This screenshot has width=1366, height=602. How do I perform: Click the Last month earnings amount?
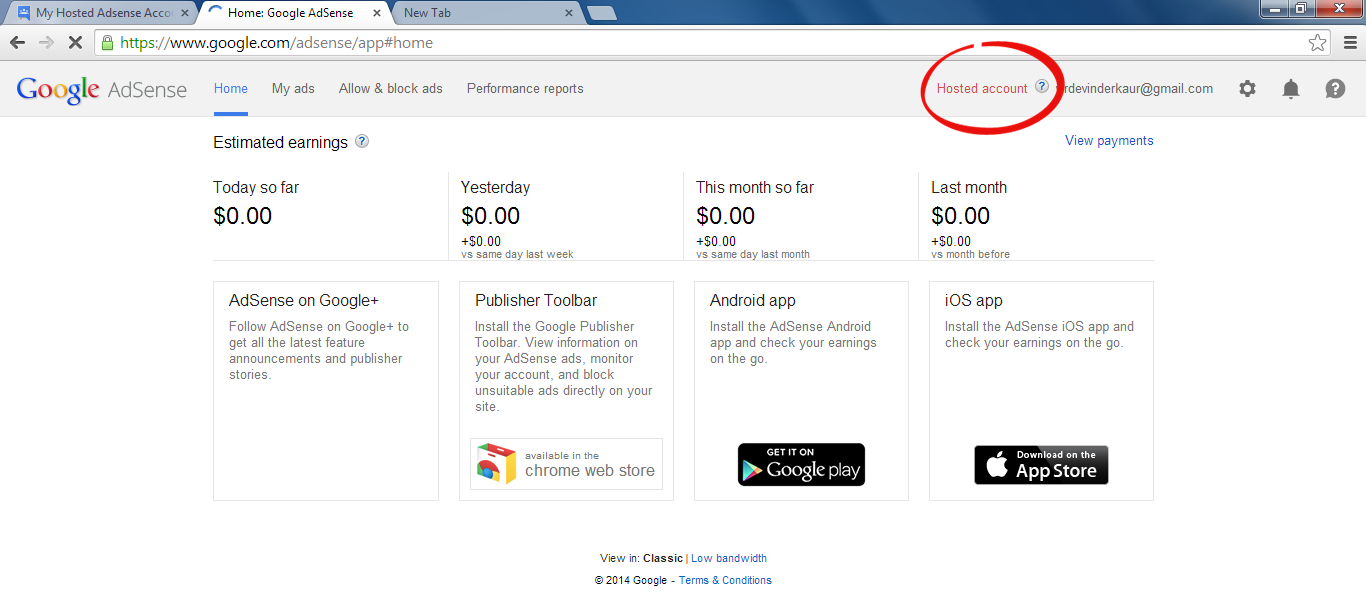pos(961,216)
